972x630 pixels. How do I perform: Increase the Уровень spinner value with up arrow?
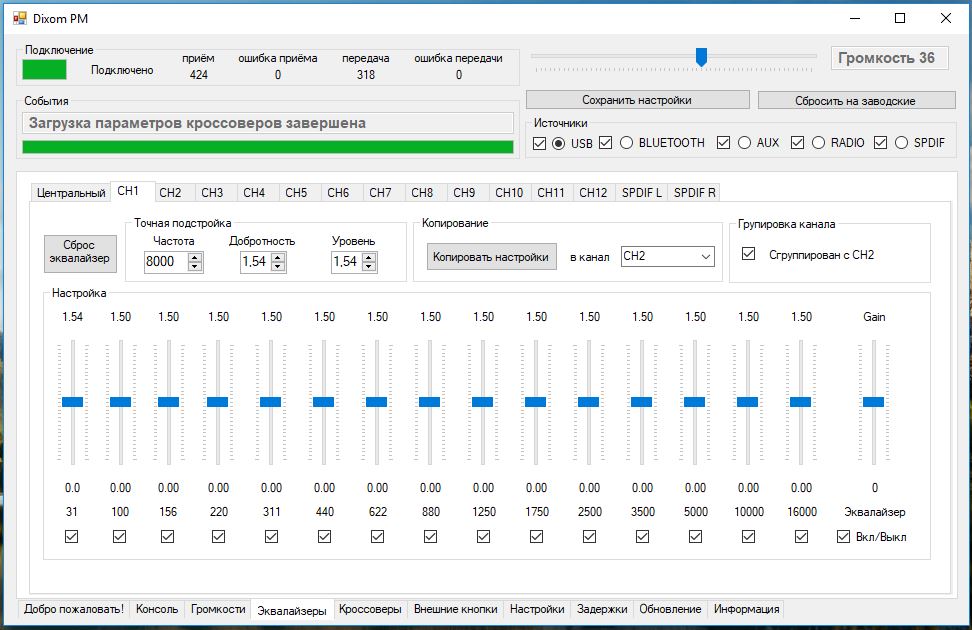370,257
